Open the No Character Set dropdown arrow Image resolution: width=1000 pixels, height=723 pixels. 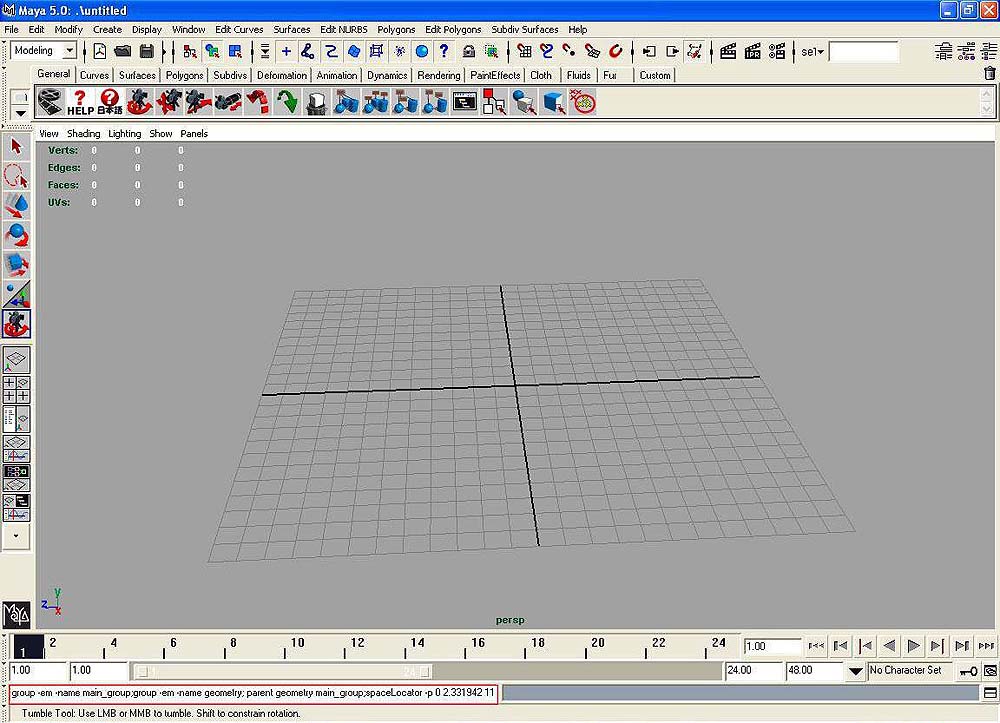[x=856, y=671]
